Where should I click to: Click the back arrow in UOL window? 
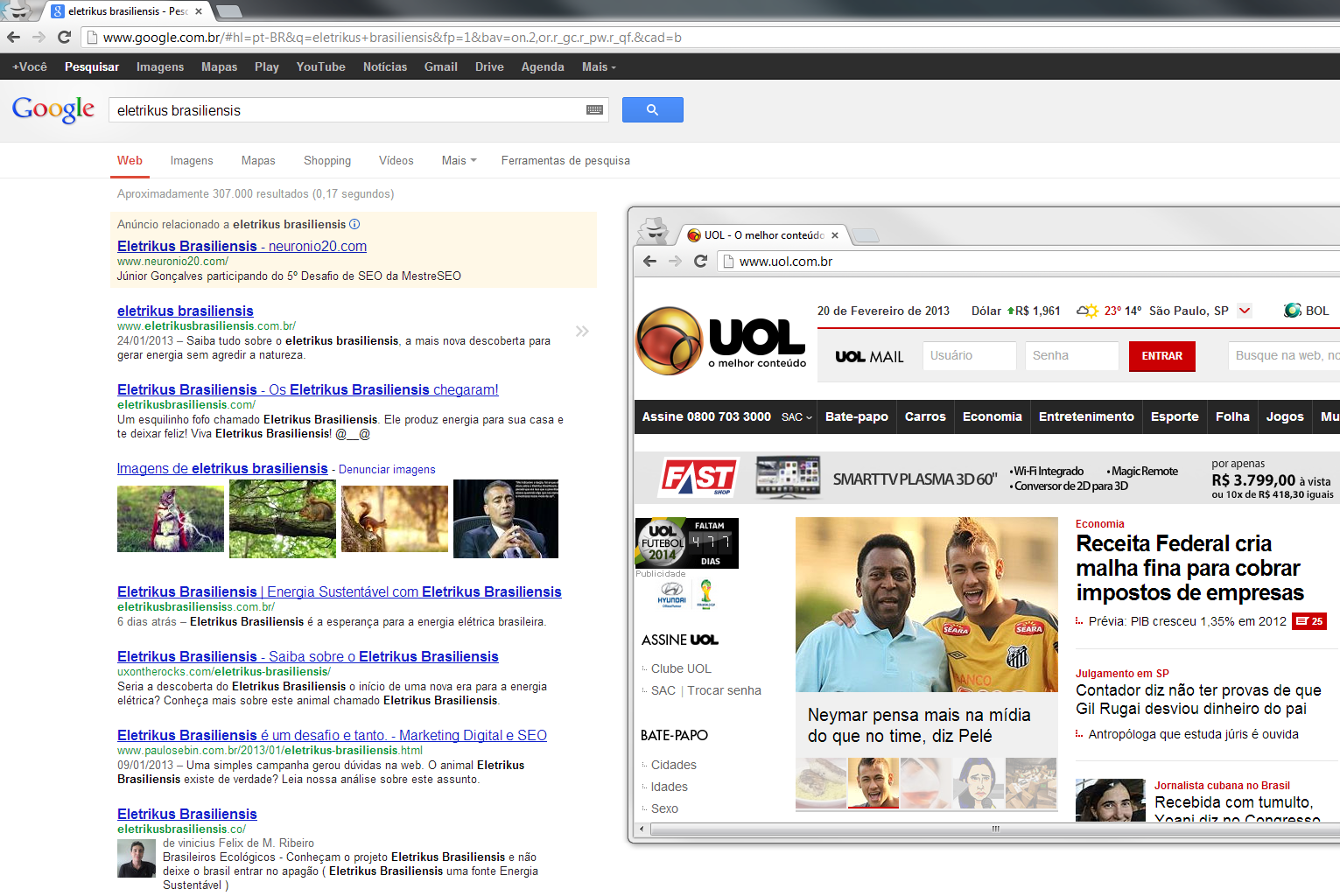point(649,261)
